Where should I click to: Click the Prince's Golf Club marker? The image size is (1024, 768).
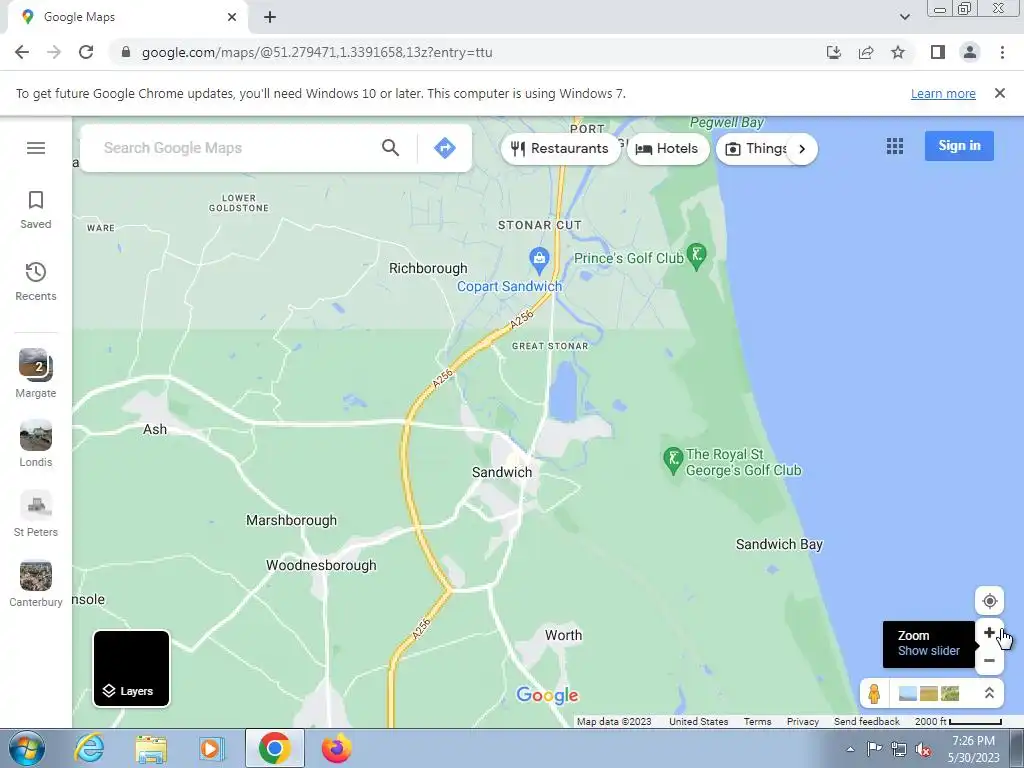click(x=697, y=256)
